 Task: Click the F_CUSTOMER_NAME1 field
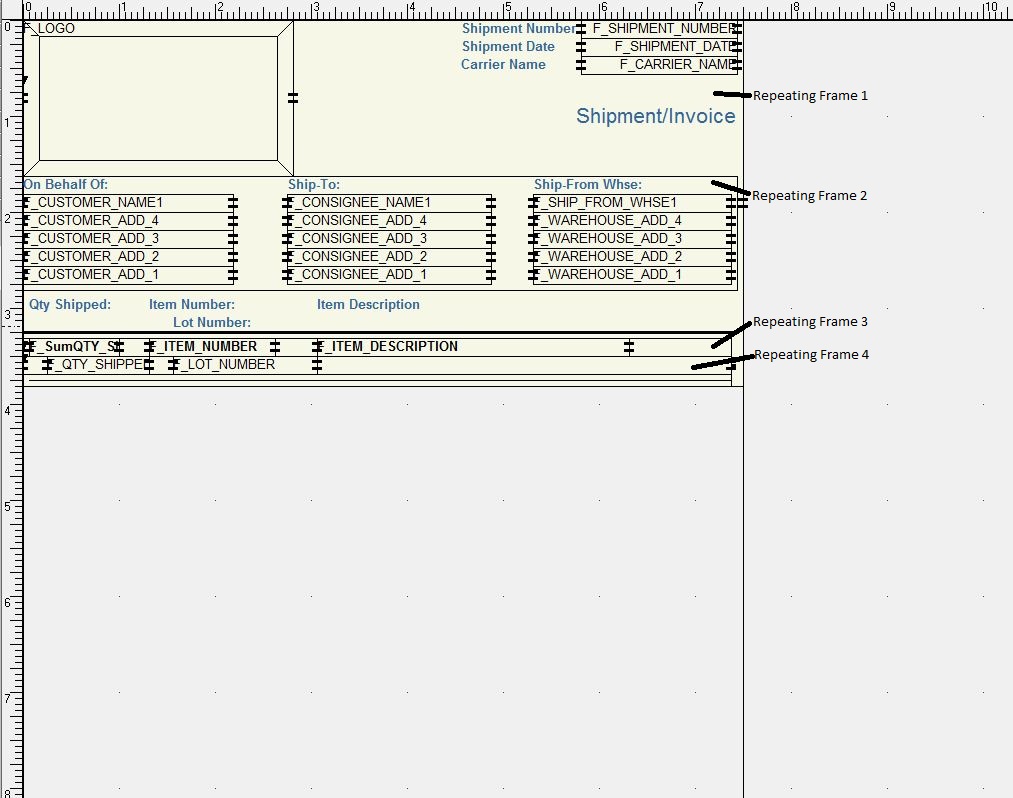(x=128, y=203)
